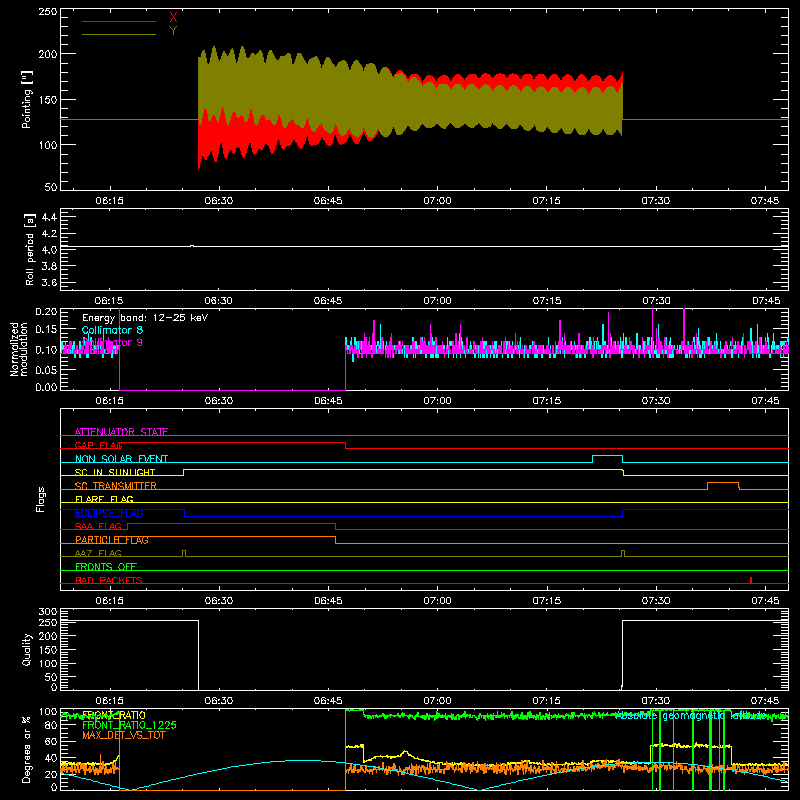The height and width of the screenshot is (800, 800).
Task: Click the ECLIPSE_FLAG label
Action: tap(109, 513)
